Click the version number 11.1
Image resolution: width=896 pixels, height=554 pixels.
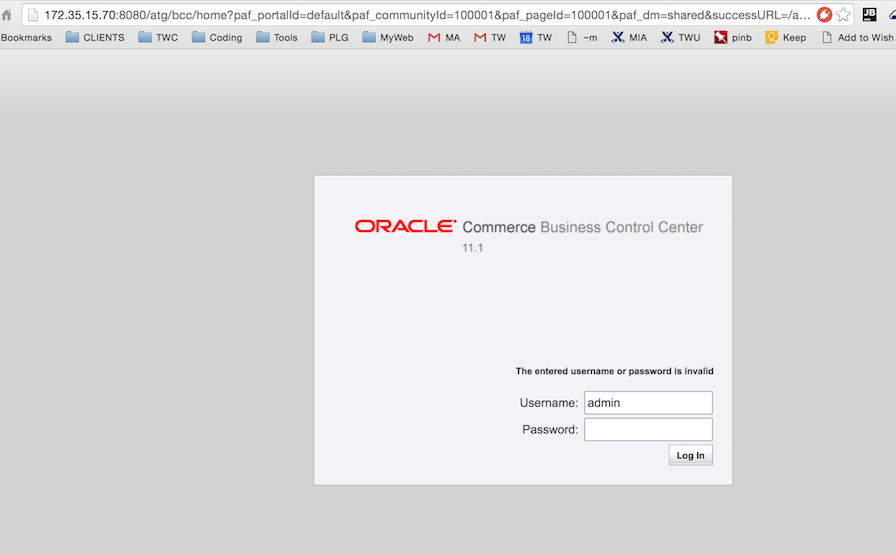[x=473, y=248]
